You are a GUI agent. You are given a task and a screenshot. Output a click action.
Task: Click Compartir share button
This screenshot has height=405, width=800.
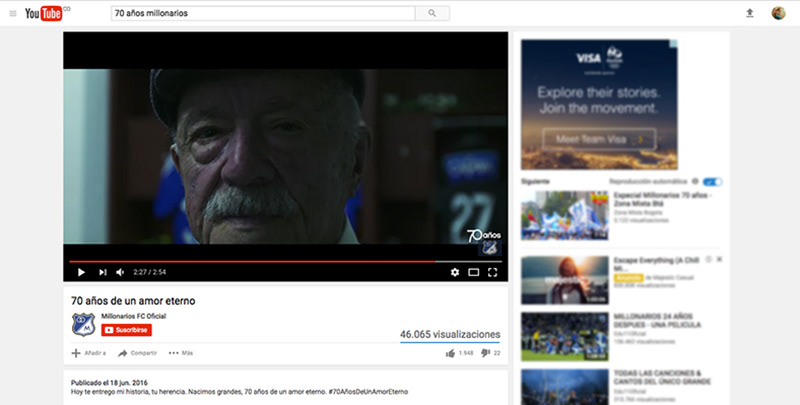point(137,353)
